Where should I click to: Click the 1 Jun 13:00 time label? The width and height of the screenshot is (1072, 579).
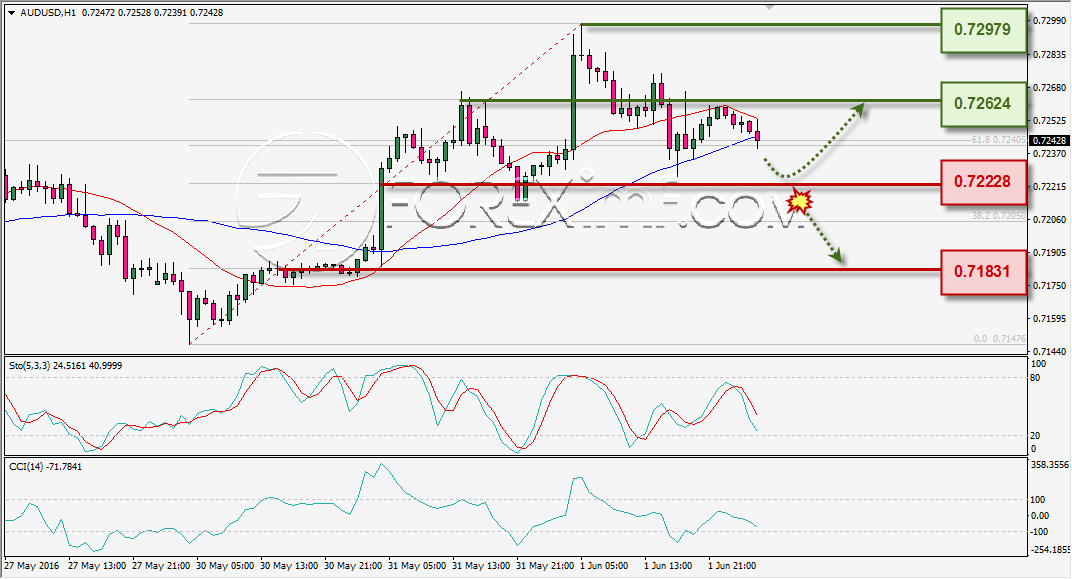[x=669, y=566]
